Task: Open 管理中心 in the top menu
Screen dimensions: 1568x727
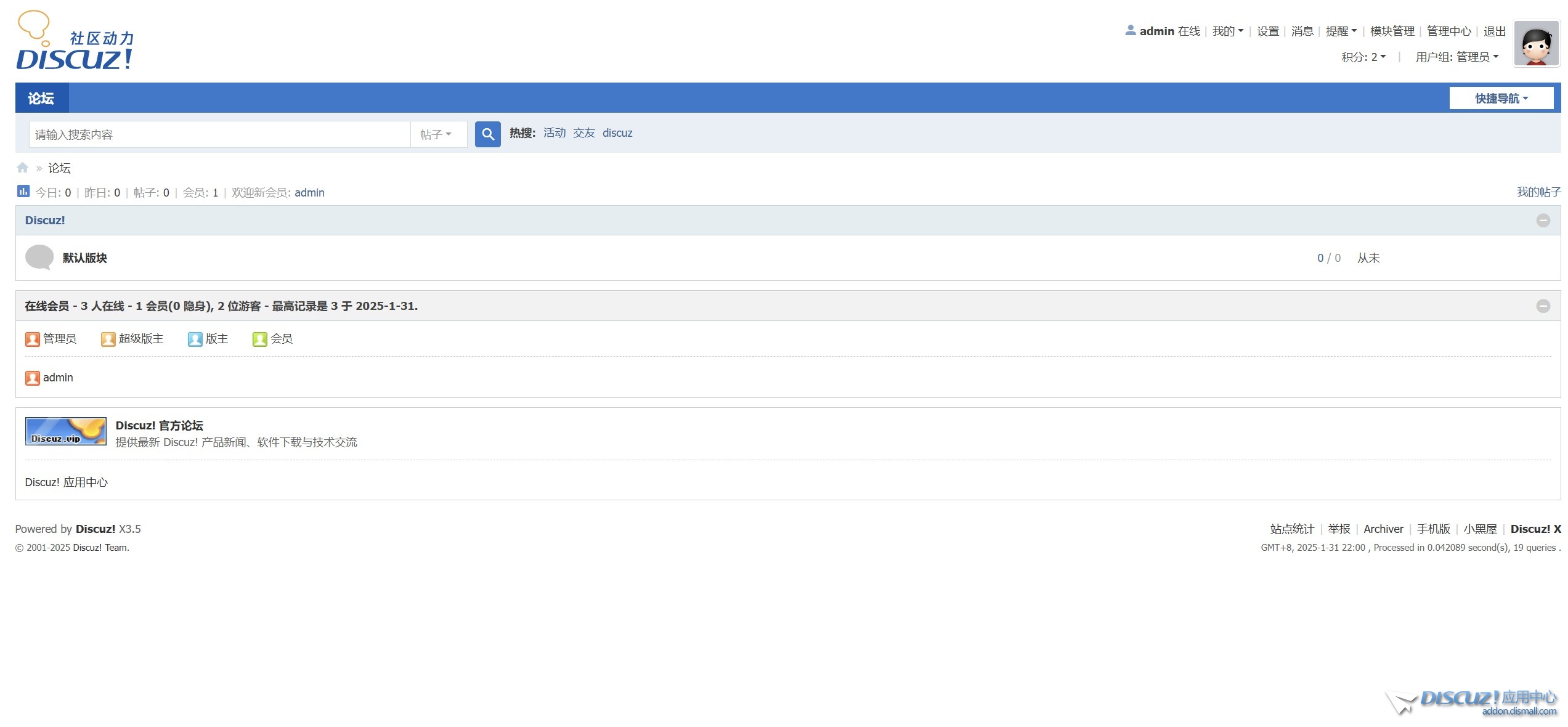Action: tap(1449, 31)
